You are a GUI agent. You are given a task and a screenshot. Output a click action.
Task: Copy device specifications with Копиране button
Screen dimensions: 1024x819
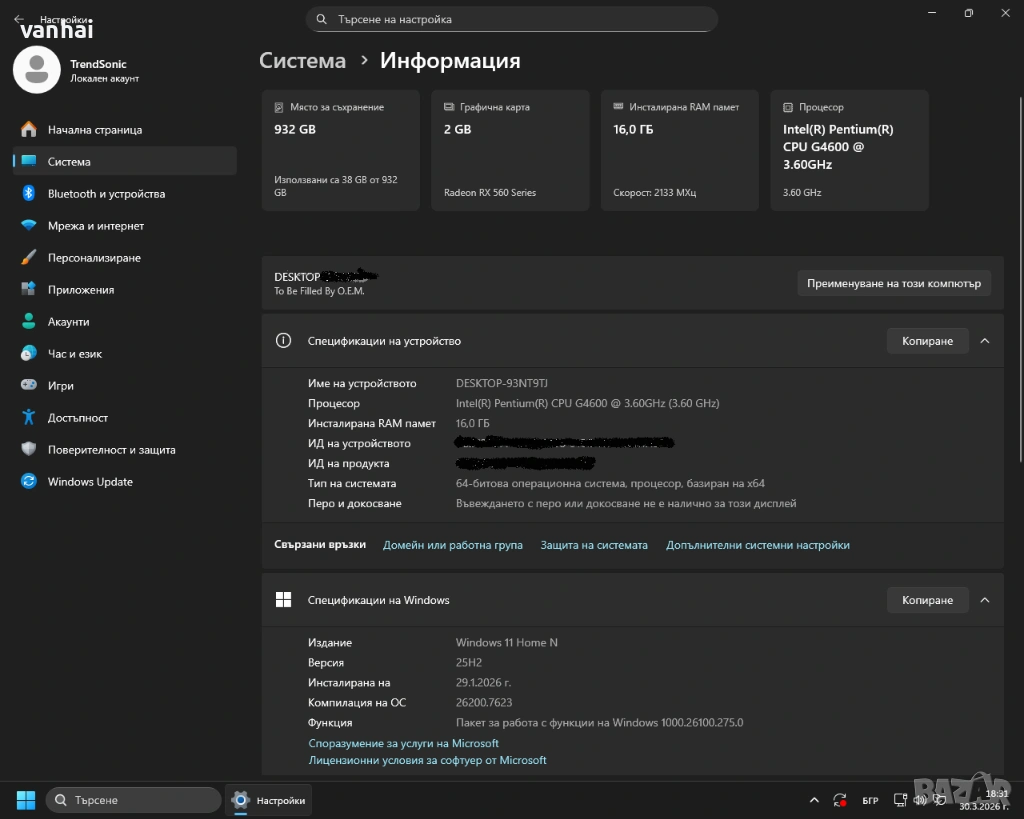pos(927,341)
